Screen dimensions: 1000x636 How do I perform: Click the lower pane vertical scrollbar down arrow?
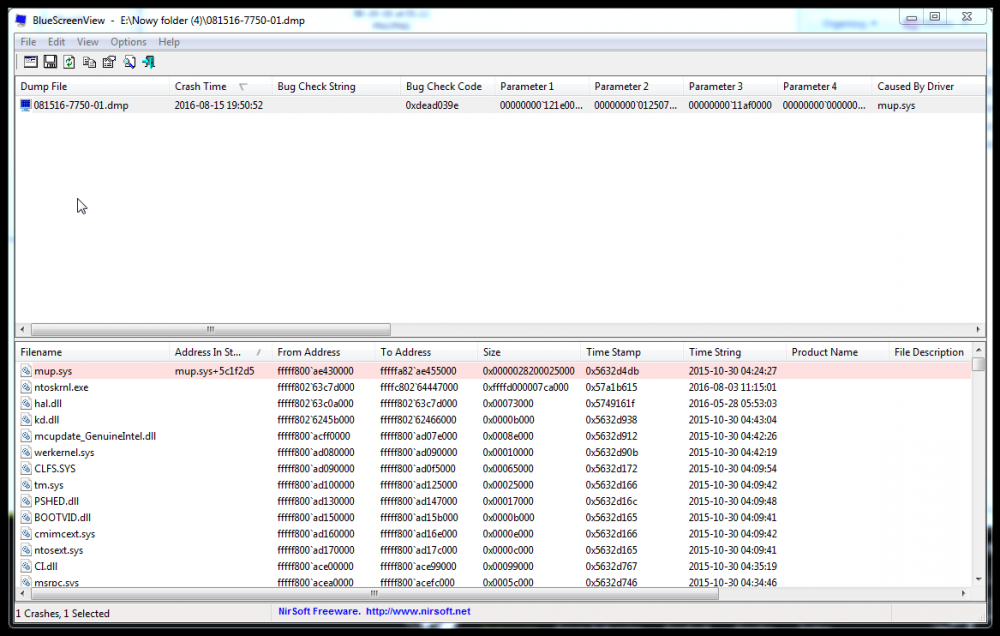coord(978,578)
